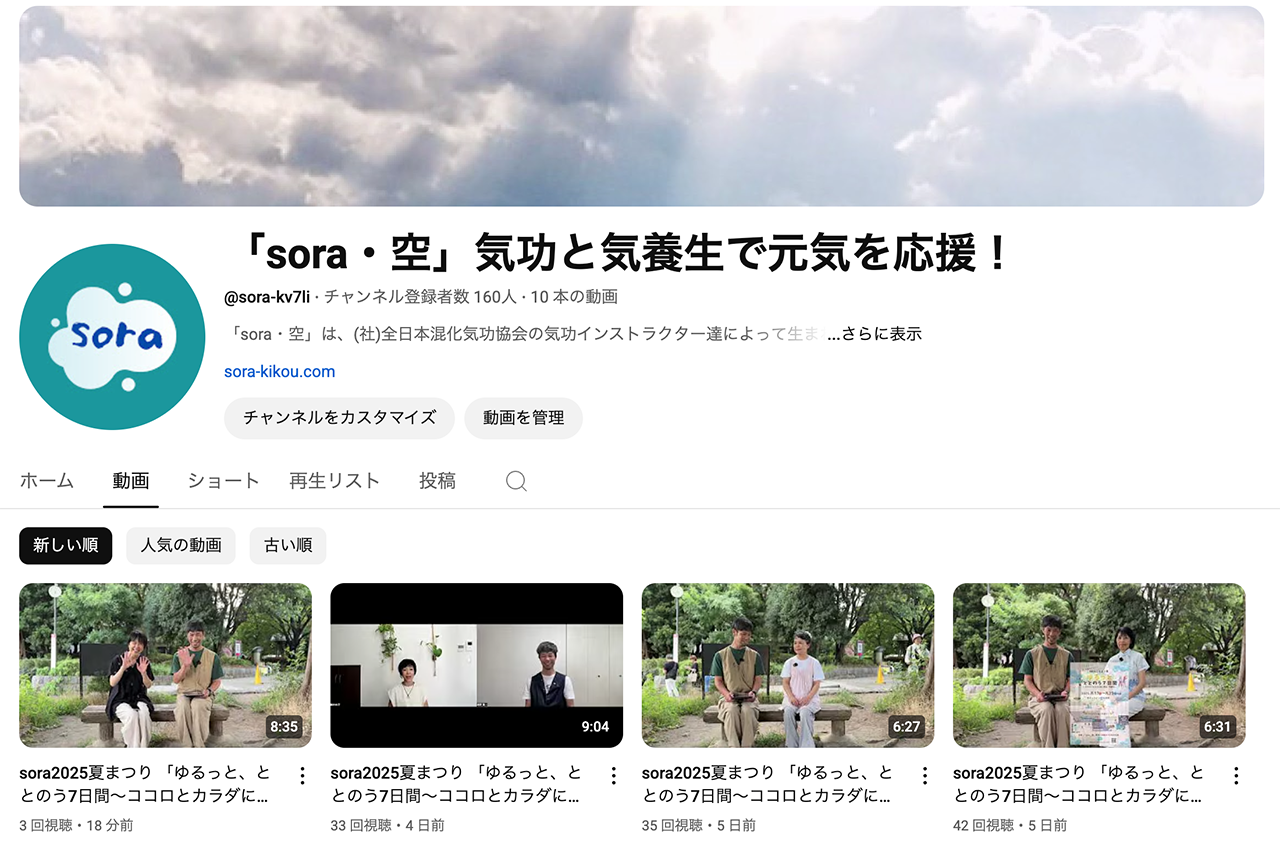Open more options for 6:27 video
The width and height of the screenshot is (1280, 845).
point(925,775)
